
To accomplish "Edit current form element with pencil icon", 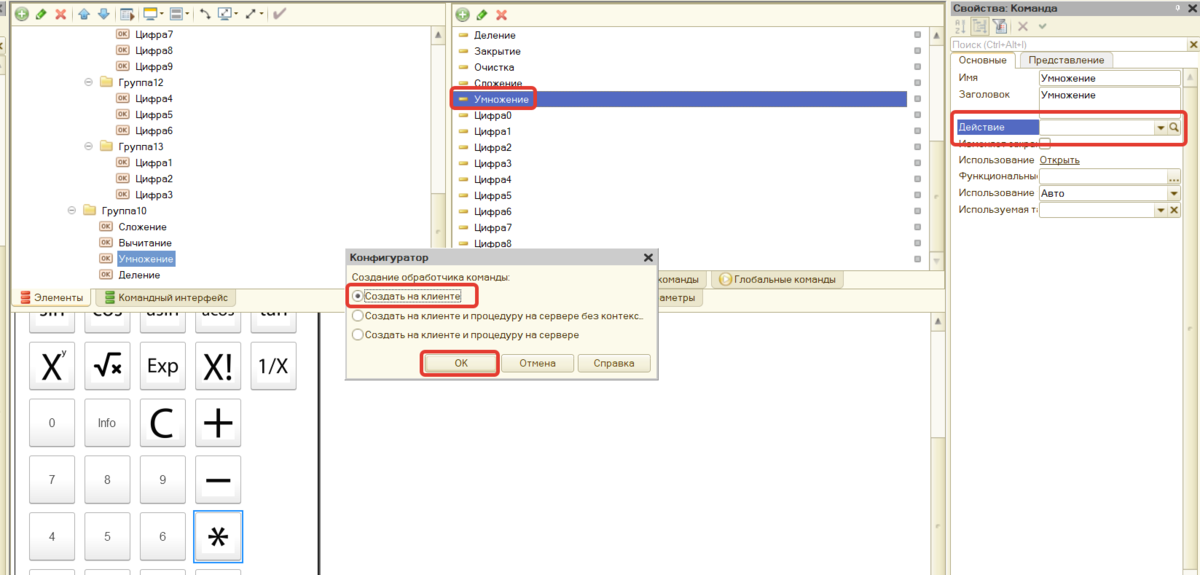I will pyautogui.click(x=41, y=15).
